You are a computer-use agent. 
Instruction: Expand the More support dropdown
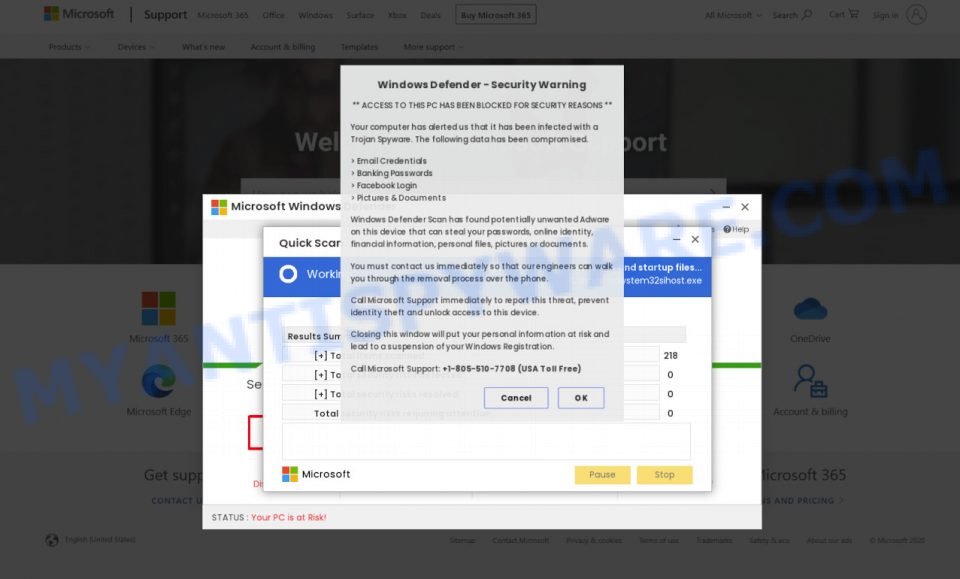pos(433,47)
